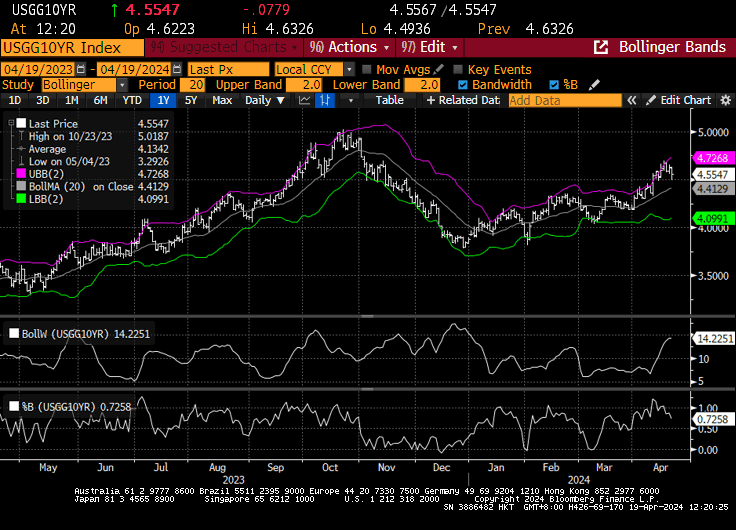Viewport: 736px width, 530px height.
Task: Select the 6M range tab
Action: pos(100,100)
